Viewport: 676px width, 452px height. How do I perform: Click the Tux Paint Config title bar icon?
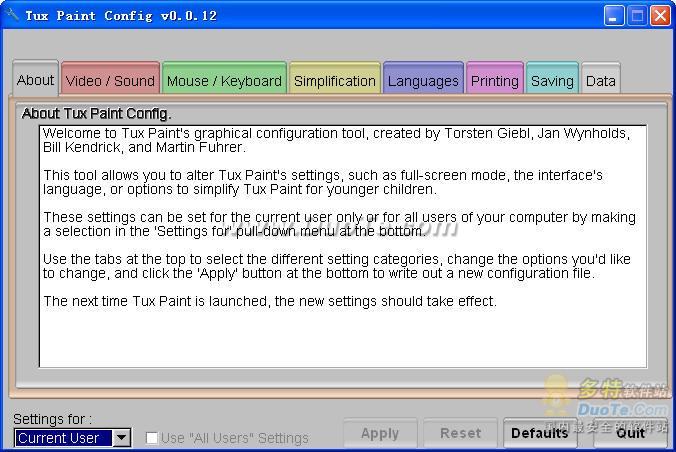pyautogui.click(x=12, y=15)
